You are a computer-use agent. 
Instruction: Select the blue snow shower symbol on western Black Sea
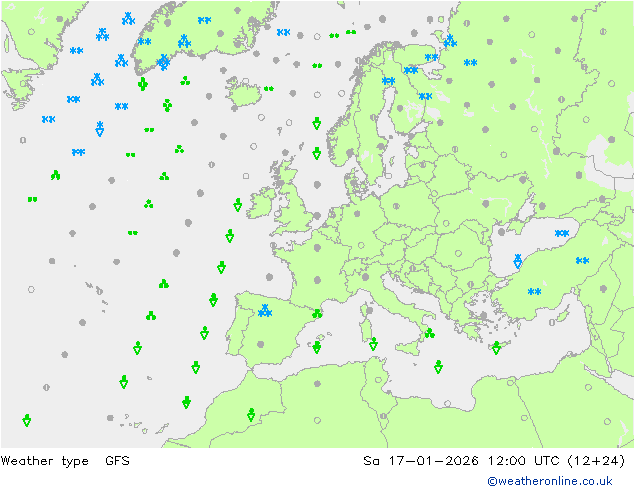tap(518, 261)
